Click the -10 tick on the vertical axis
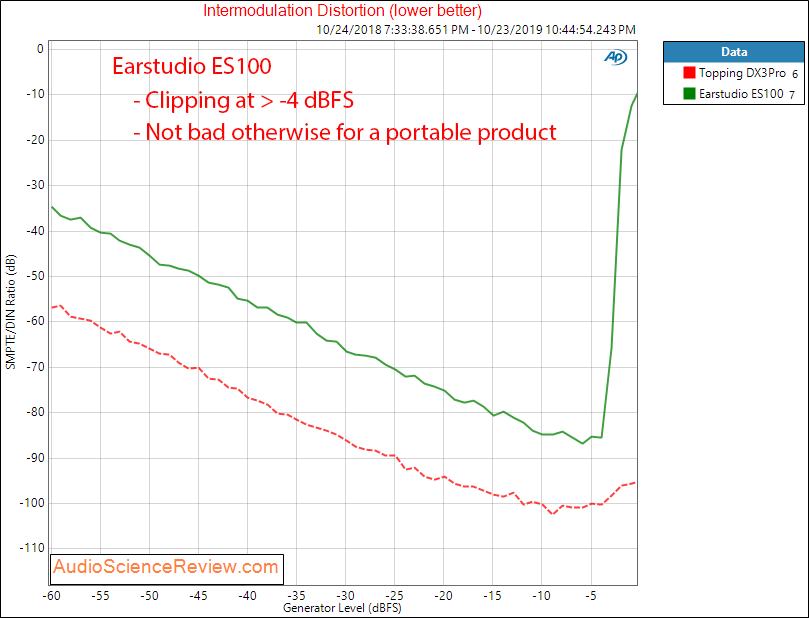 pyautogui.click(x=36, y=94)
